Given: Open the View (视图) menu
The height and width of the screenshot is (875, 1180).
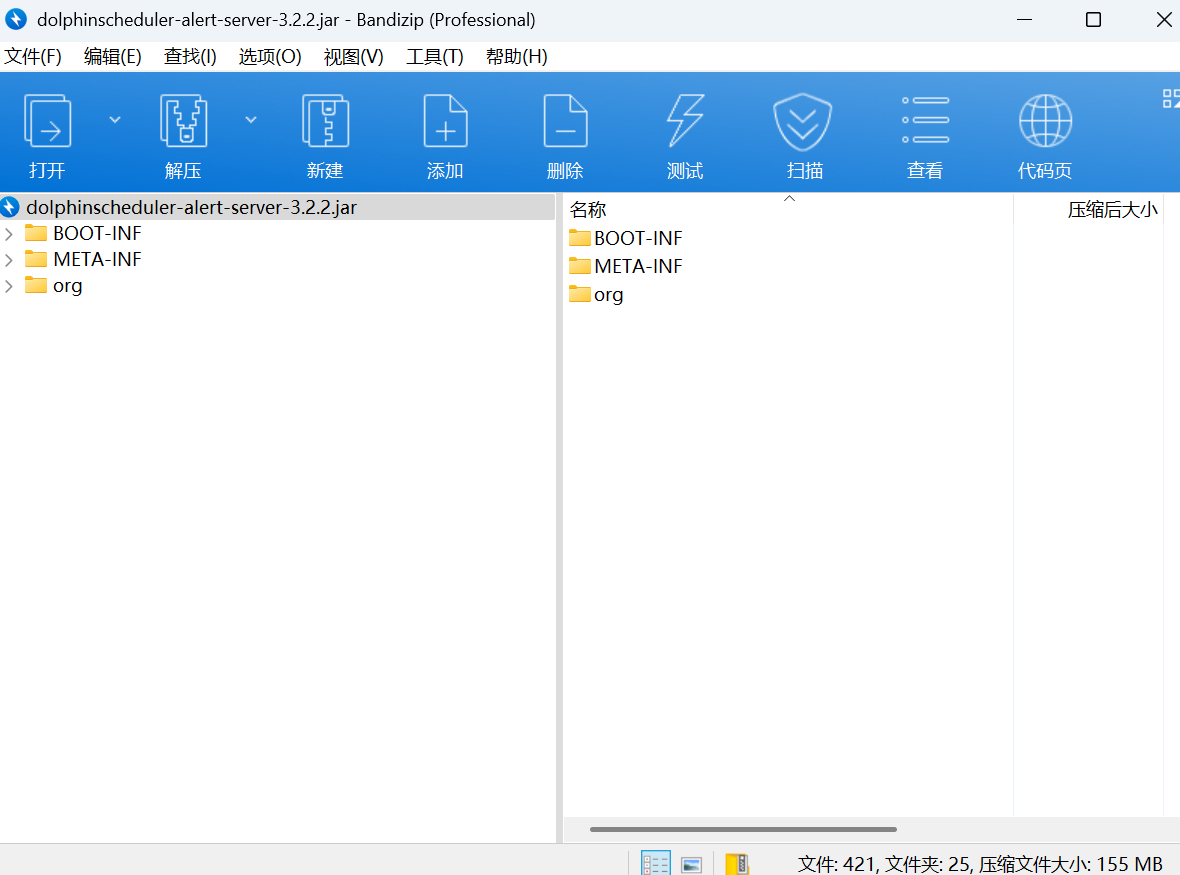Looking at the screenshot, I should (x=354, y=56).
